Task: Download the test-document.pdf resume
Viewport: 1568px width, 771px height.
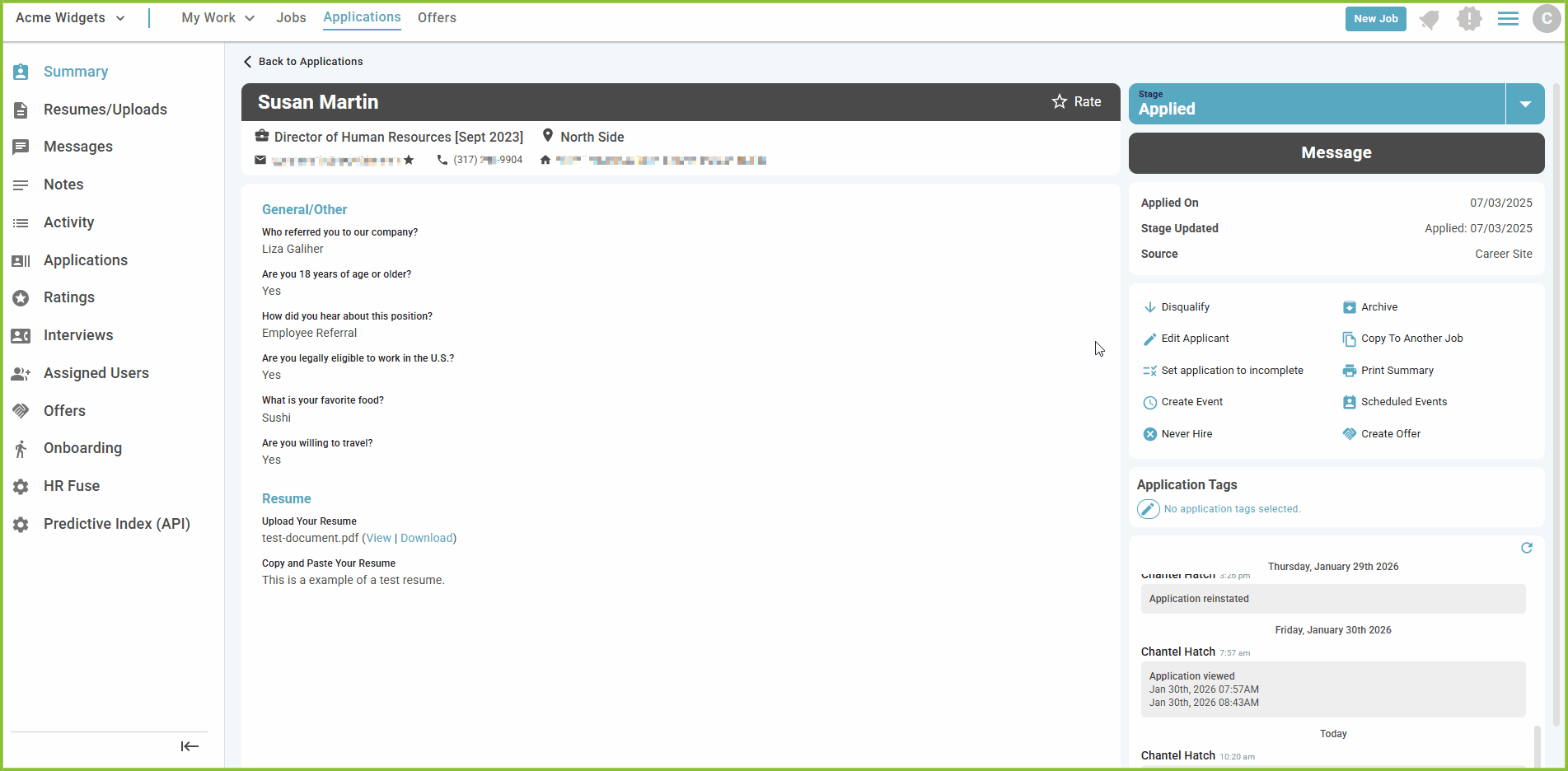Action: [426, 538]
